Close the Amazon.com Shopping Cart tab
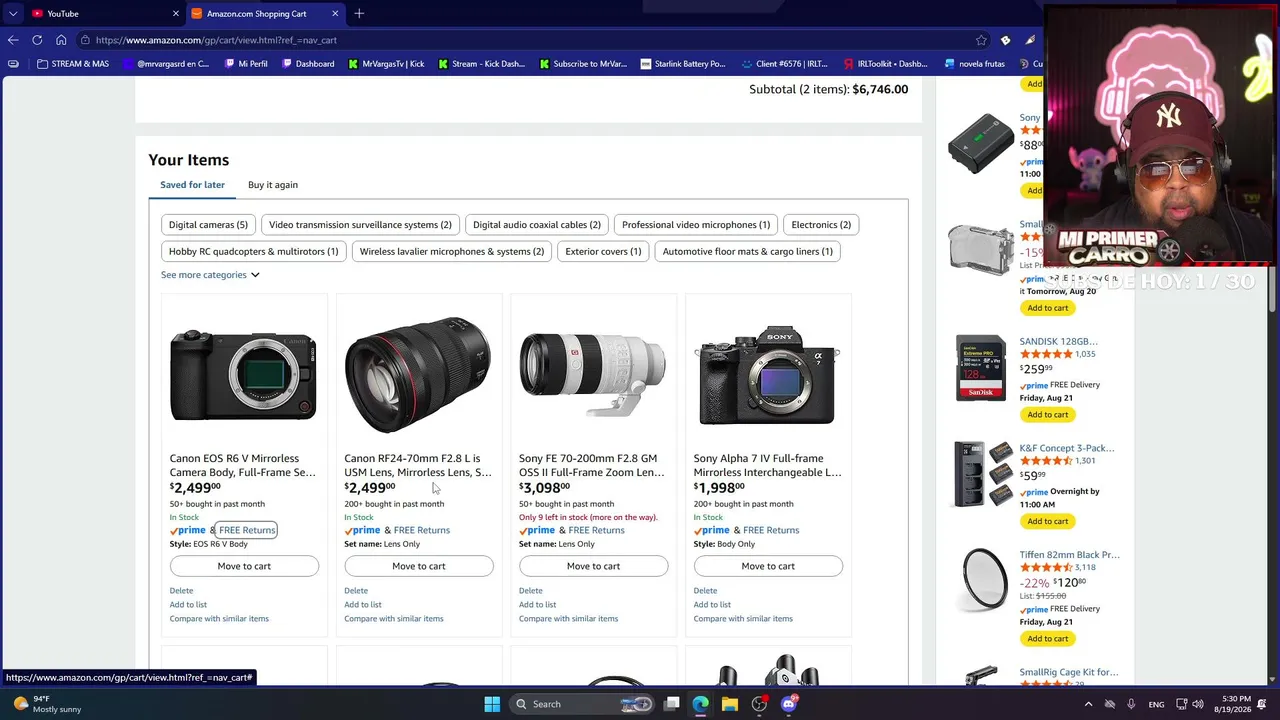The width and height of the screenshot is (1280, 720). point(335,14)
